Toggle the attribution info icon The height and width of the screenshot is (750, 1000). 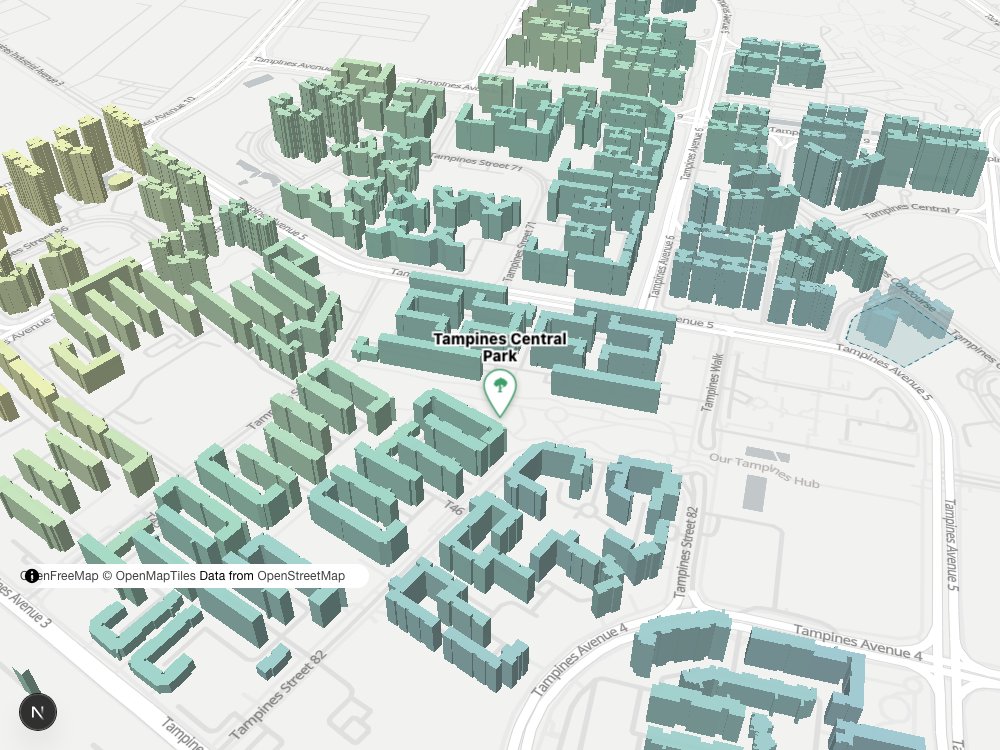tap(31, 576)
